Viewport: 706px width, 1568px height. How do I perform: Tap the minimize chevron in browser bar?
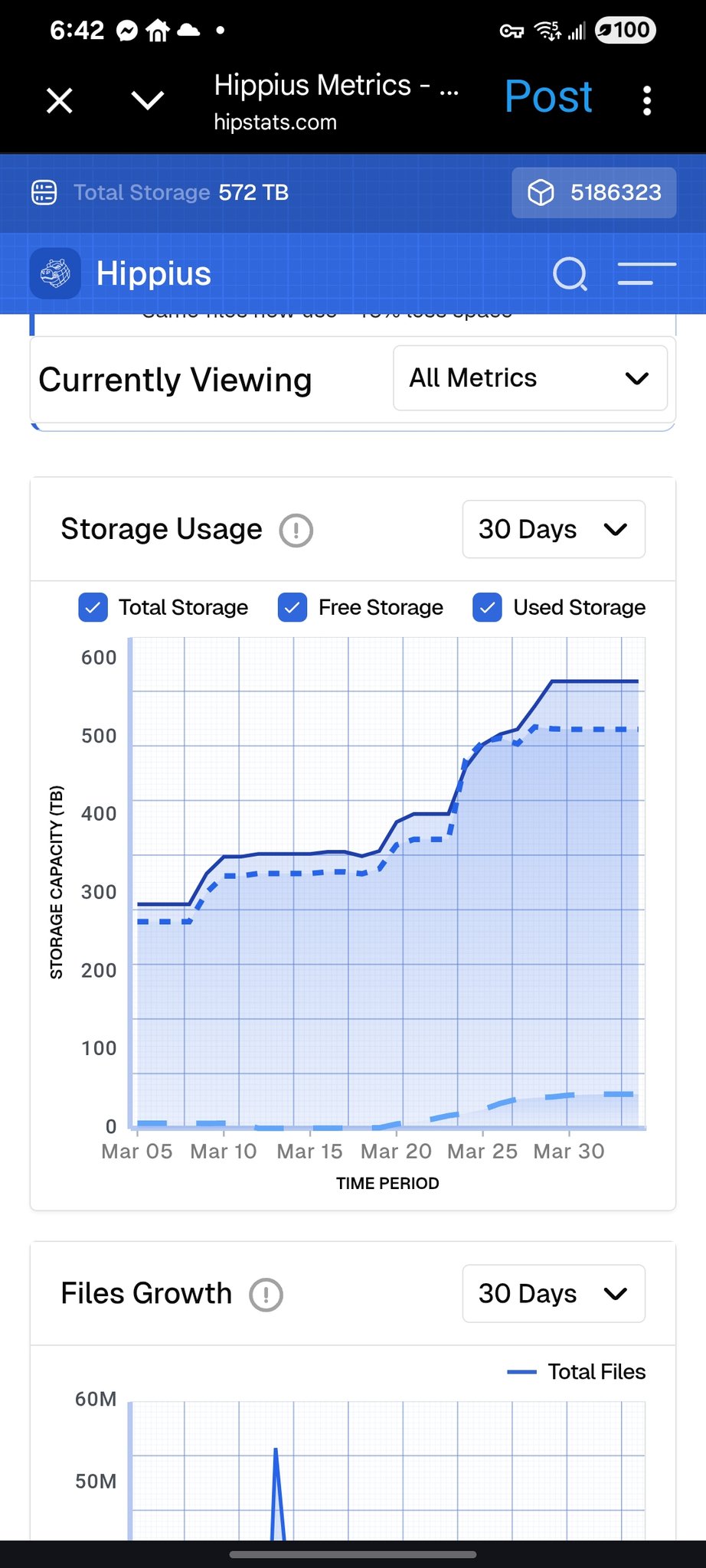coord(147,100)
